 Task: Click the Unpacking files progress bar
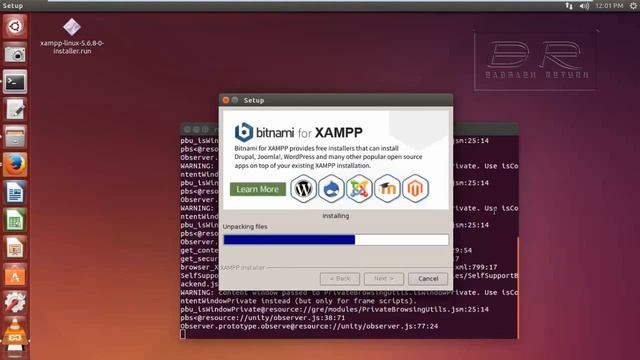tap(336, 240)
